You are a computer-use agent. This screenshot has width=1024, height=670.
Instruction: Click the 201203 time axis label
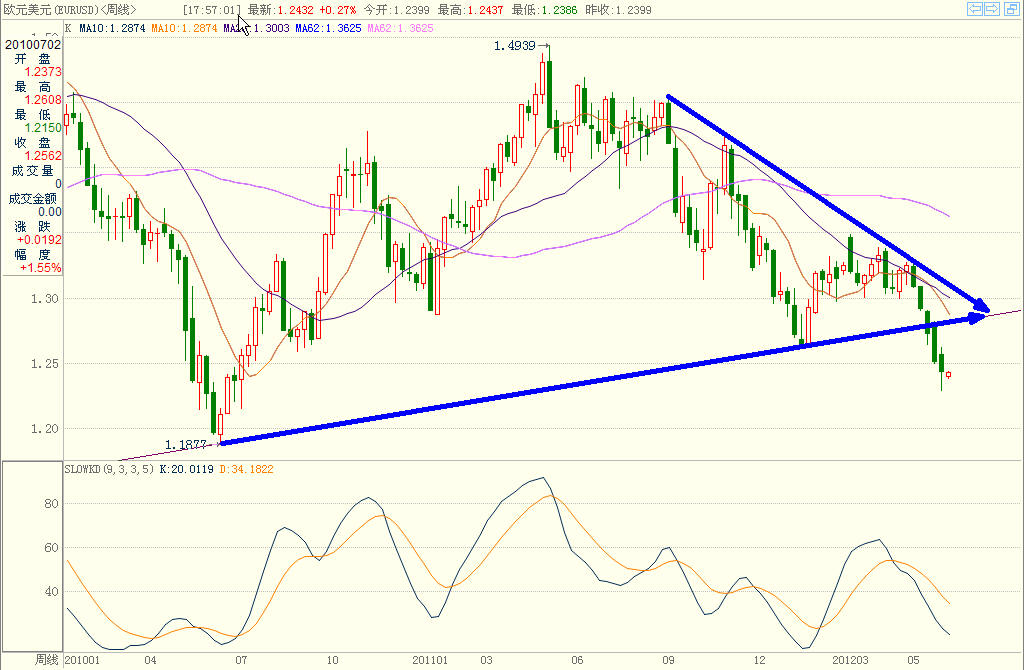pyautogui.click(x=850, y=660)
